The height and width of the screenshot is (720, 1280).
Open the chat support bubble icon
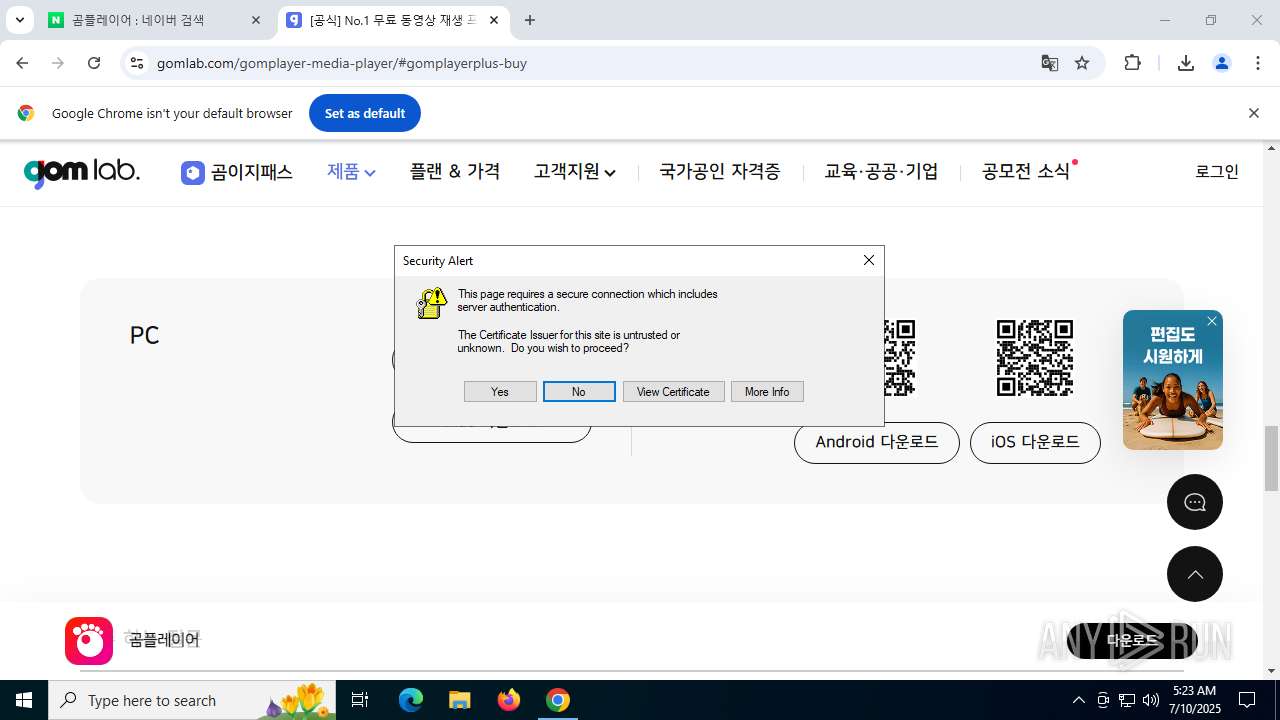(x=1195, y=502)
